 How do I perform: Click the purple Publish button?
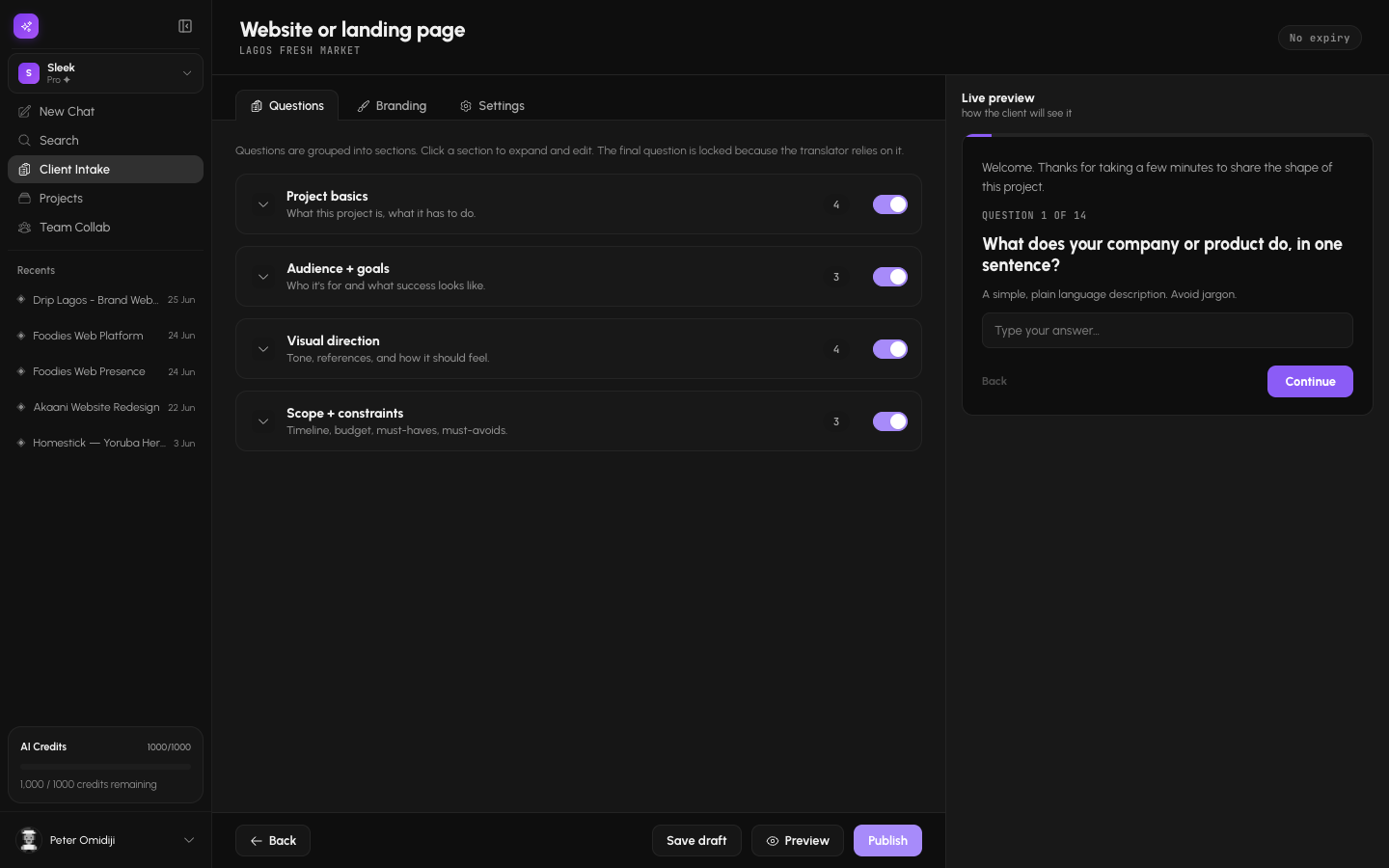pos(887,841)
